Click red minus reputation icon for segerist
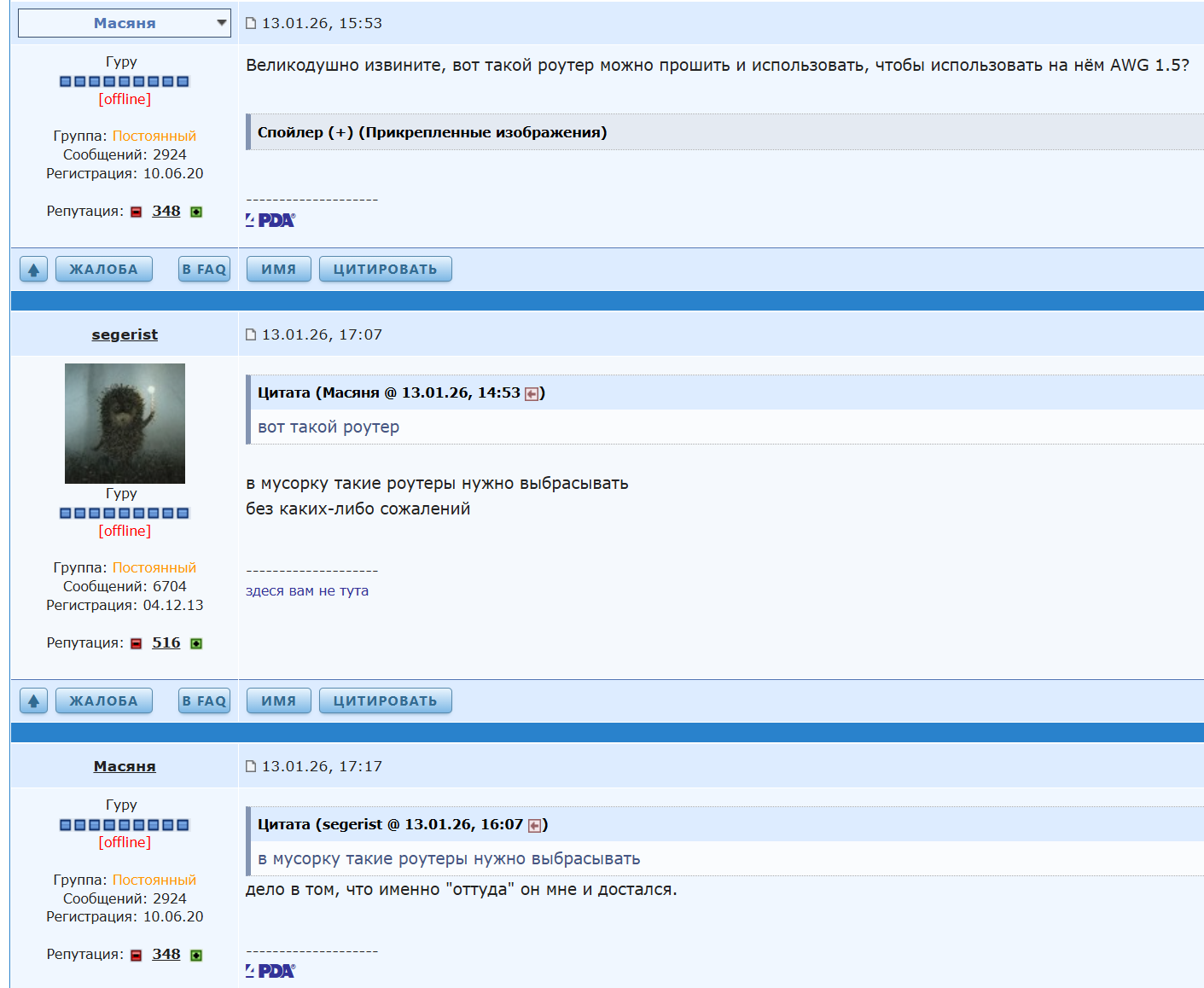 [137, 643]
